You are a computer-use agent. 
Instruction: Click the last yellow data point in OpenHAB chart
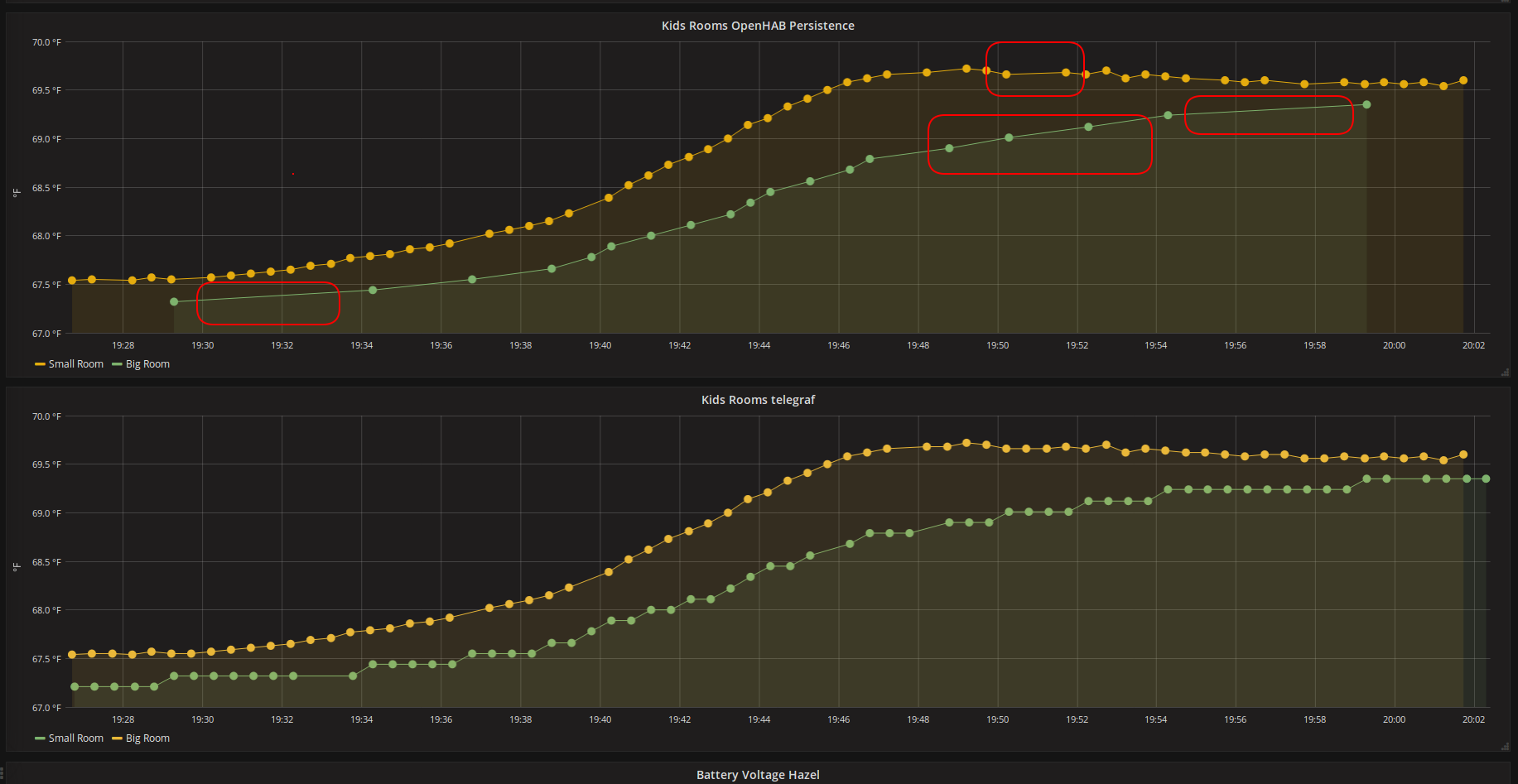pyautogui.click(x=1463, y=80)
